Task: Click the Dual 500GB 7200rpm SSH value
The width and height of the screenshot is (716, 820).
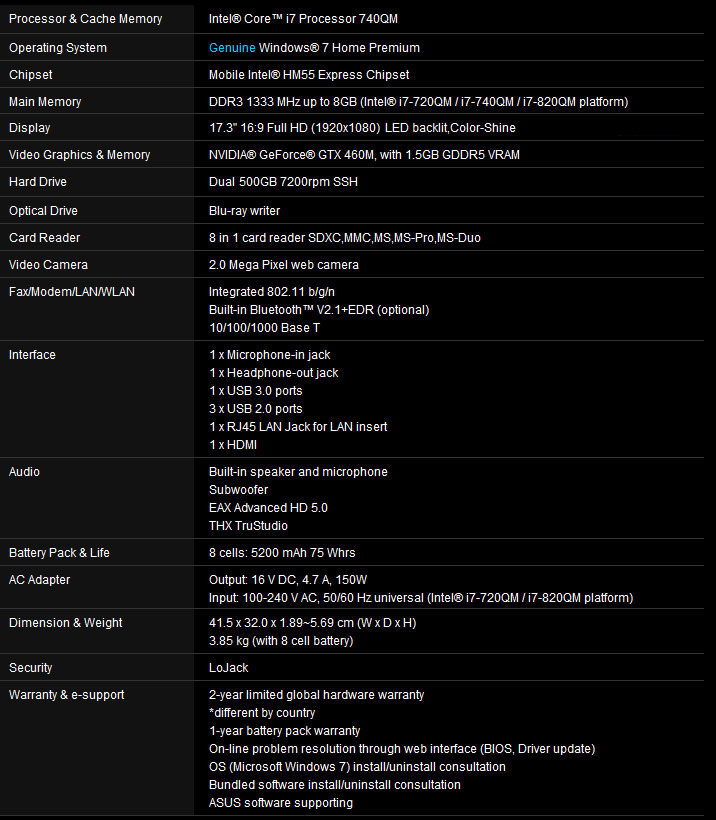Action: [283, 182]
